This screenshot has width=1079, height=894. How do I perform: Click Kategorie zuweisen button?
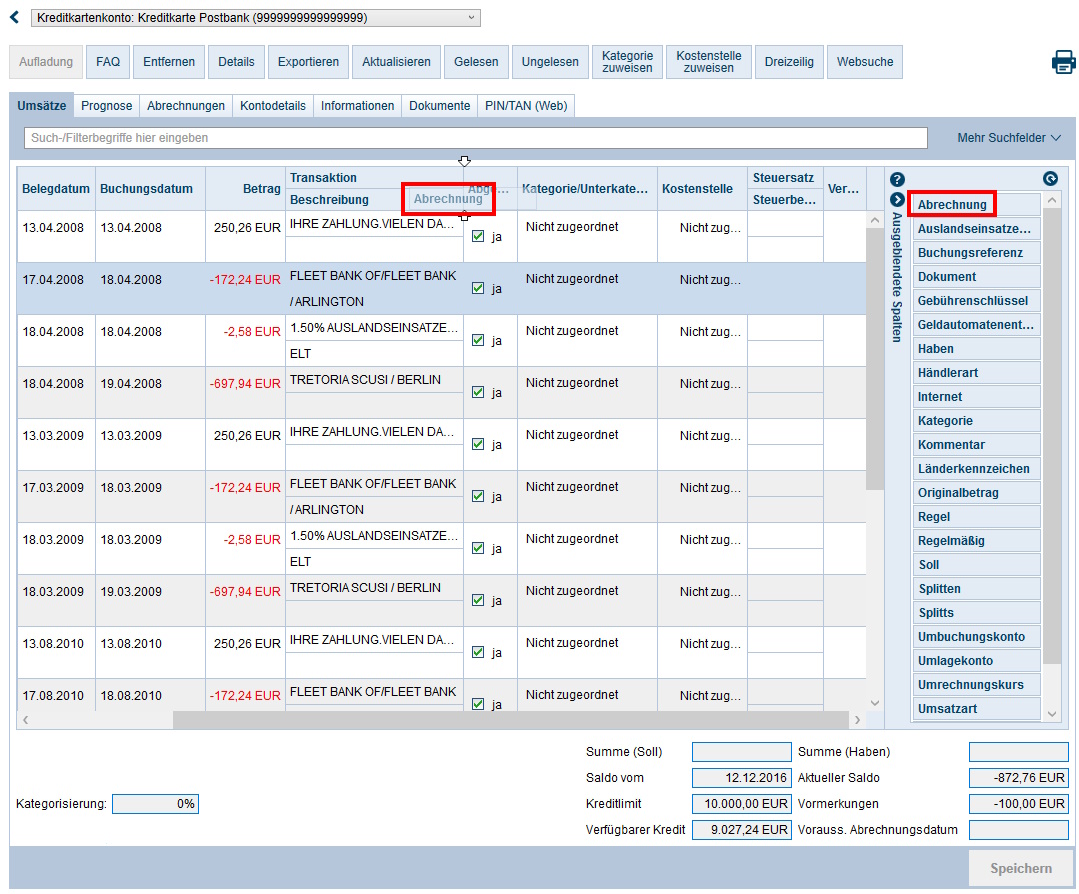[628, 62]
